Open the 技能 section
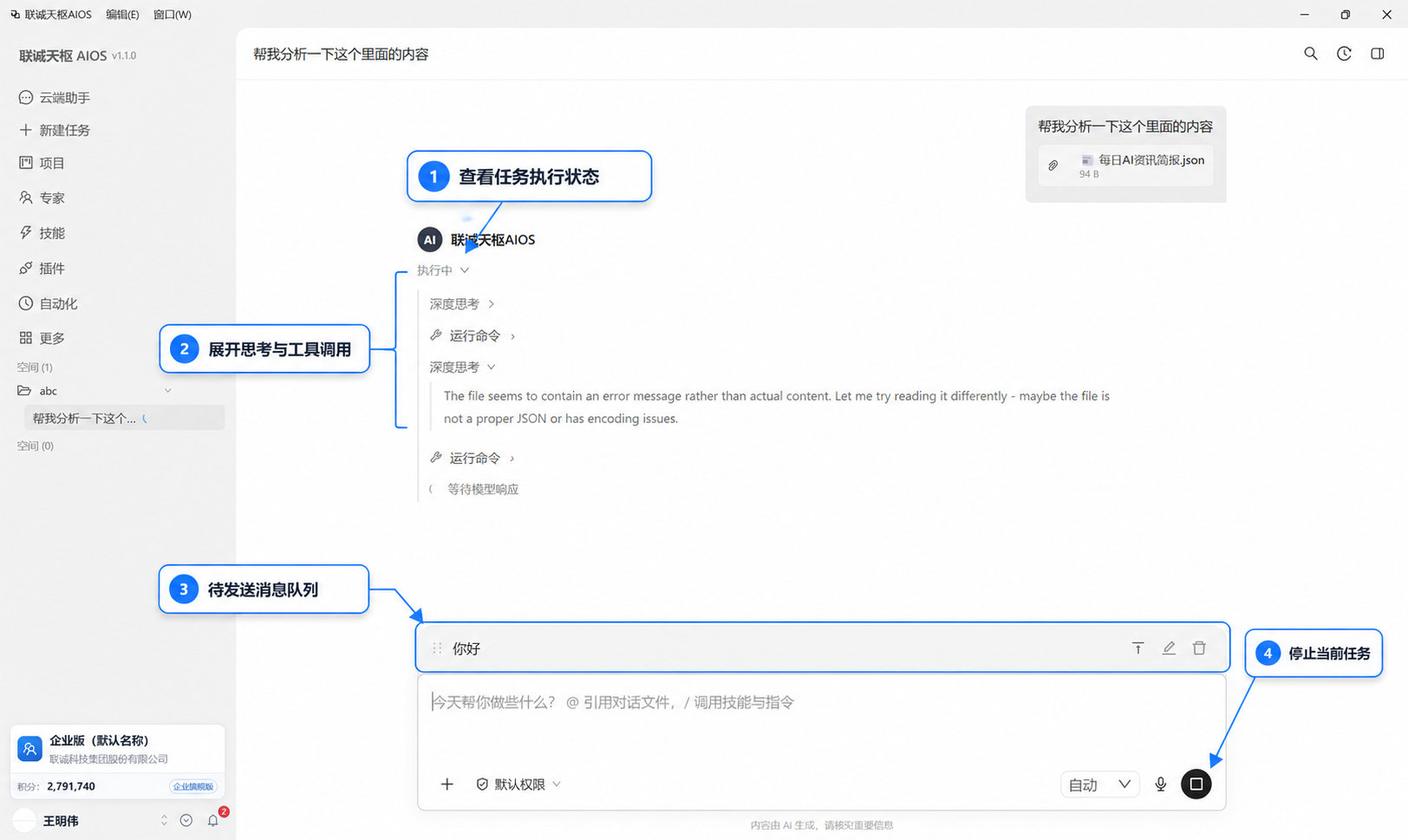This screenshot has height=840, width=1408. point(42,233)
